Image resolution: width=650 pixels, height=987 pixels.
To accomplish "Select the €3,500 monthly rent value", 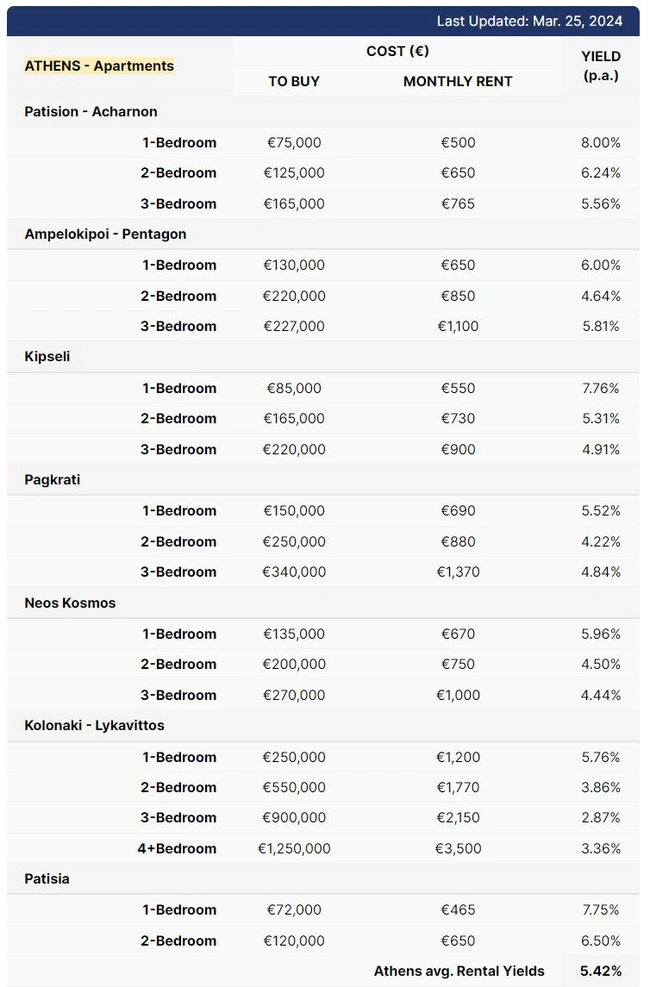I will (458, 848).
